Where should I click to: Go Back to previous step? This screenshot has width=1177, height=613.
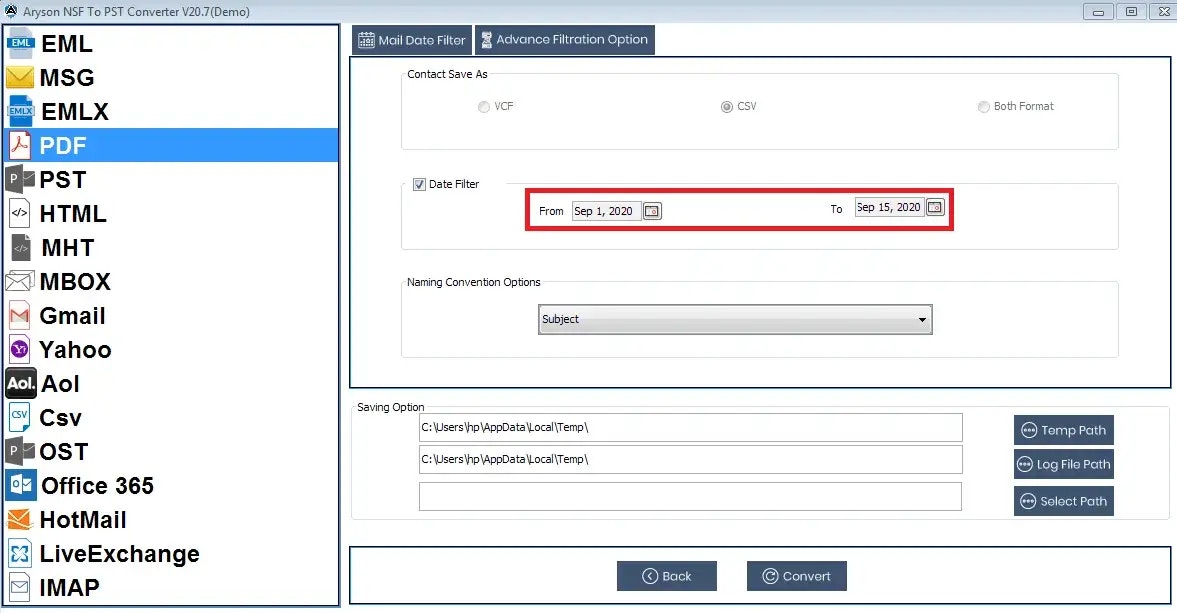click(667, 576)
